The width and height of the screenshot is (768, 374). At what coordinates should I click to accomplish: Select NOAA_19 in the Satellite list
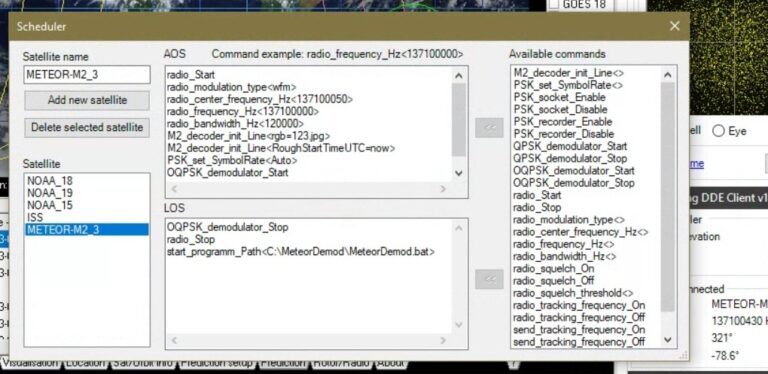[50, 193]
